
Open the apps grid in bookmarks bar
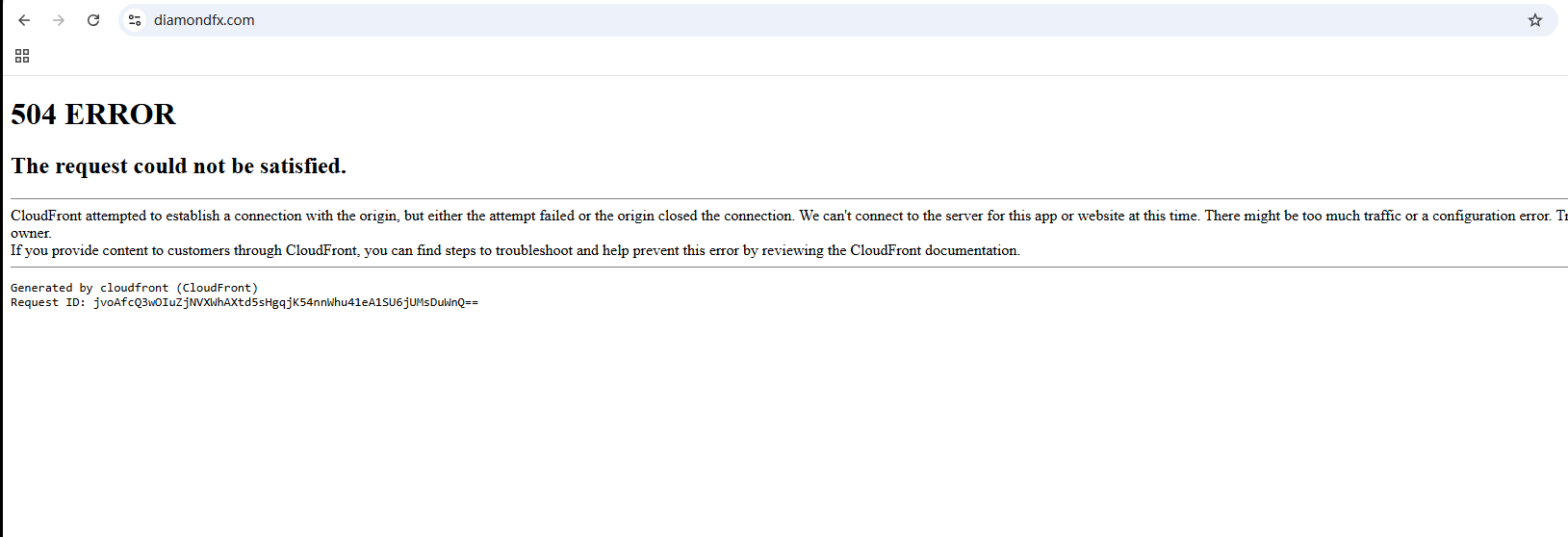tap(22, 56)
